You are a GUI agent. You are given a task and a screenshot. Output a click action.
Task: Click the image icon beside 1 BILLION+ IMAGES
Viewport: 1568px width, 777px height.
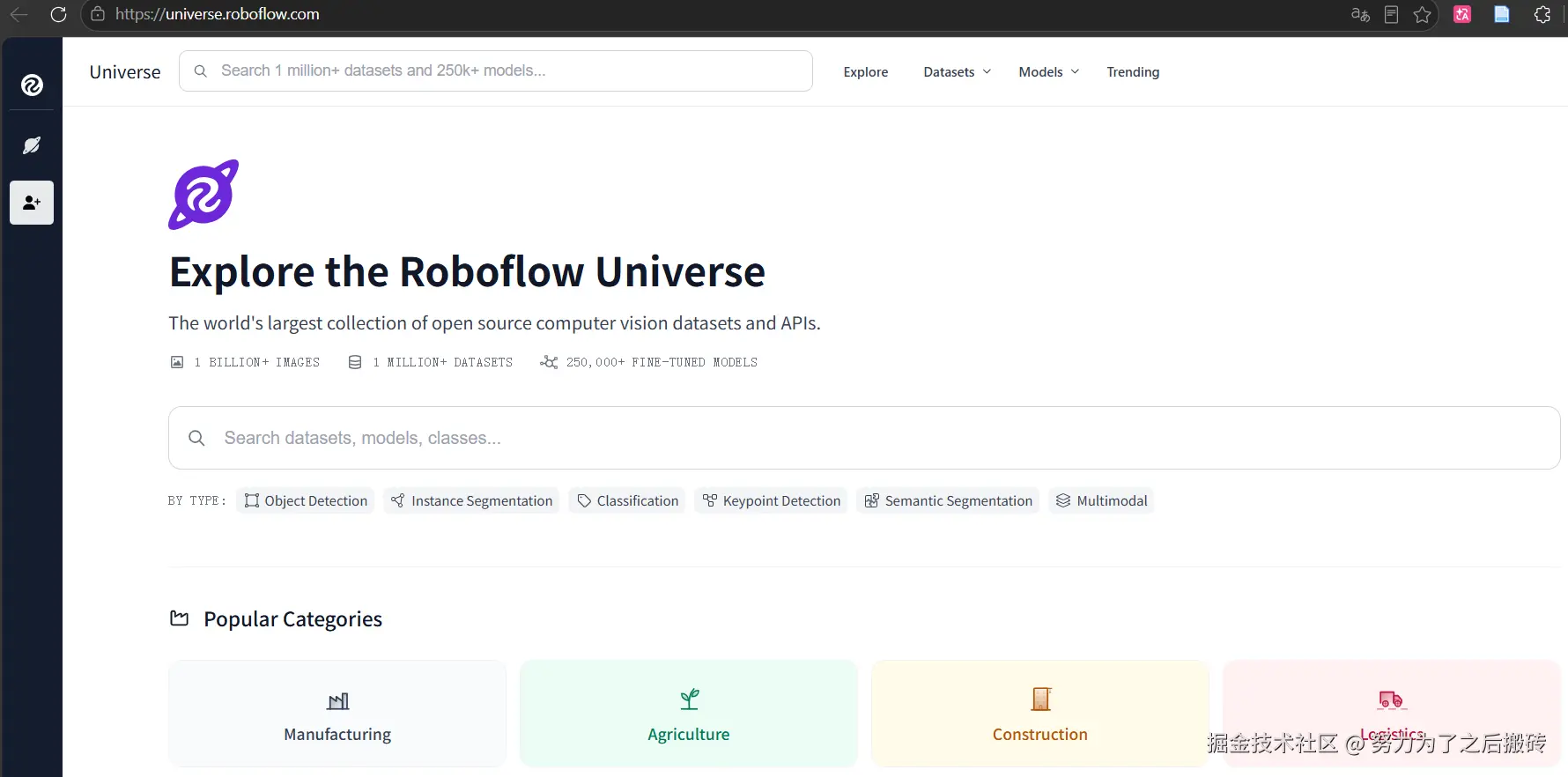177,362
